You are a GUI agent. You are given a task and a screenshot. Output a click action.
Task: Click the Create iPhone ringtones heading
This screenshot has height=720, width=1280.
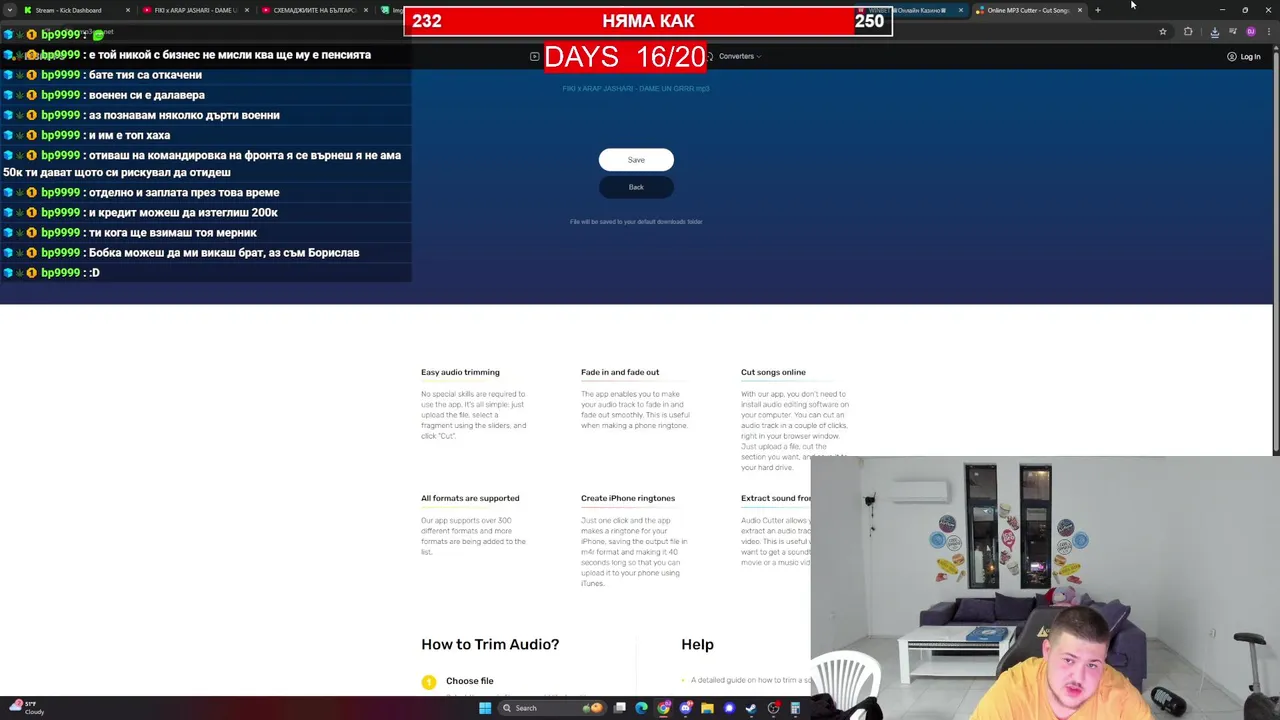(x=628, y=498)
